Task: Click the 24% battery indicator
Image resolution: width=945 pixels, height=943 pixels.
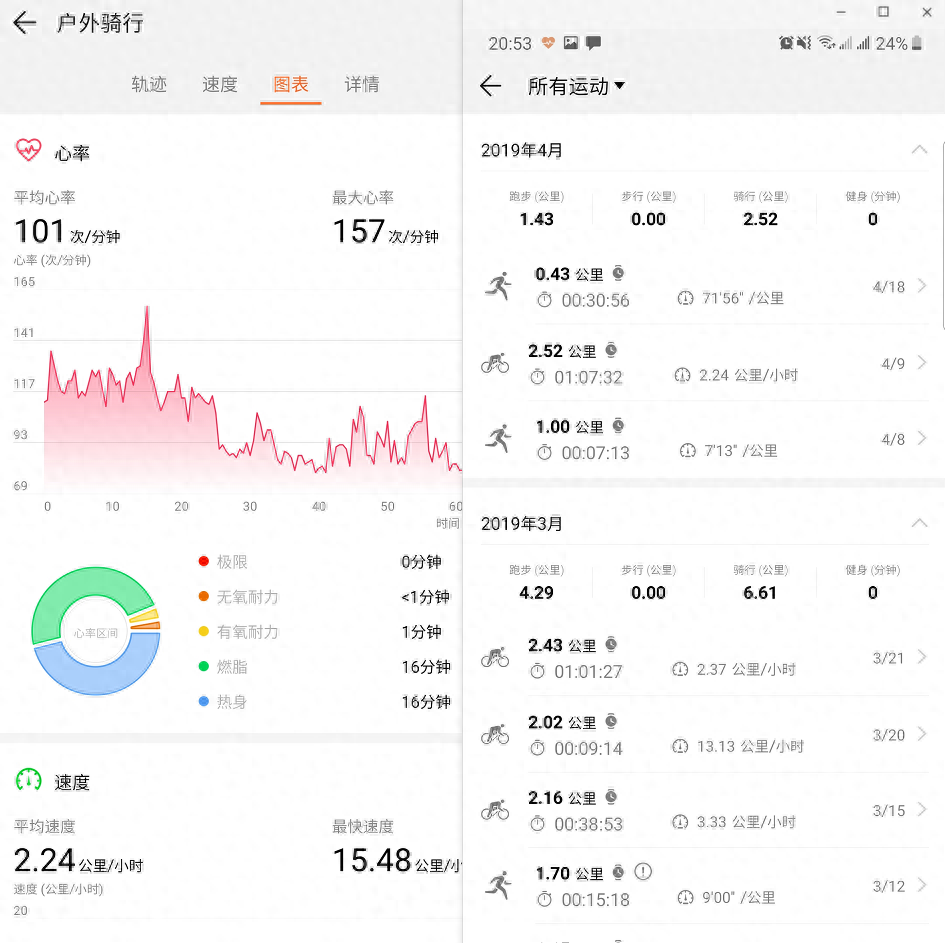Action: point(899,43)
